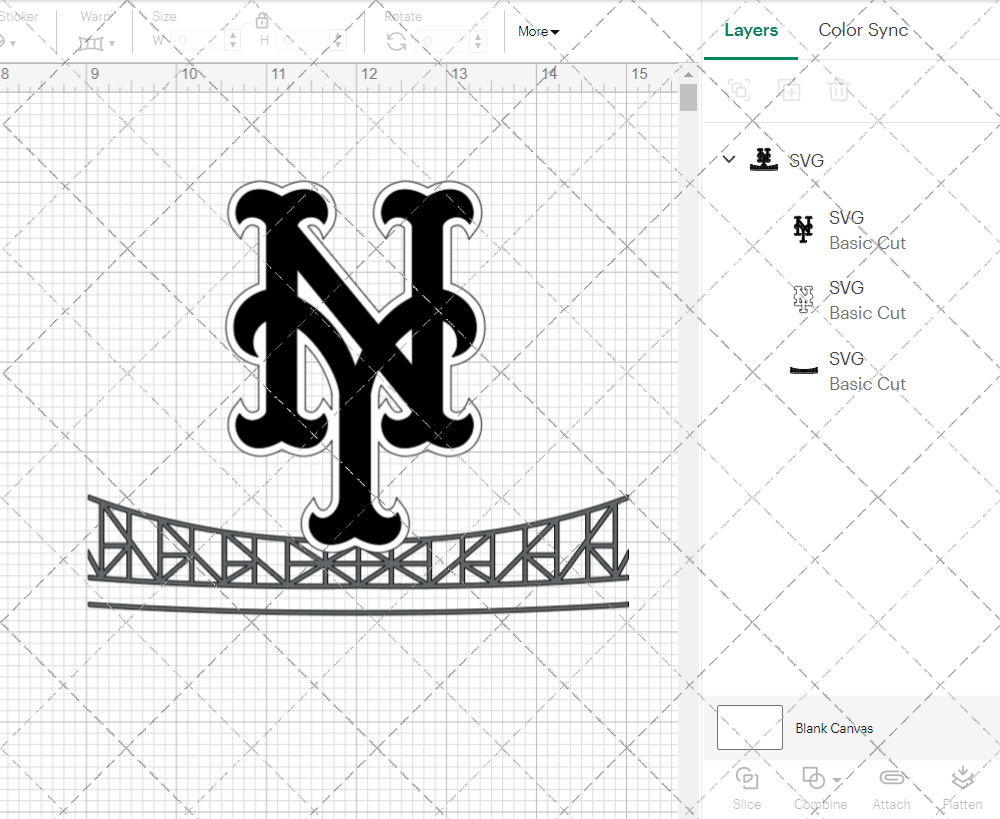
Task: Switch to the Color Sync tab
Action: tap(863, 30)
